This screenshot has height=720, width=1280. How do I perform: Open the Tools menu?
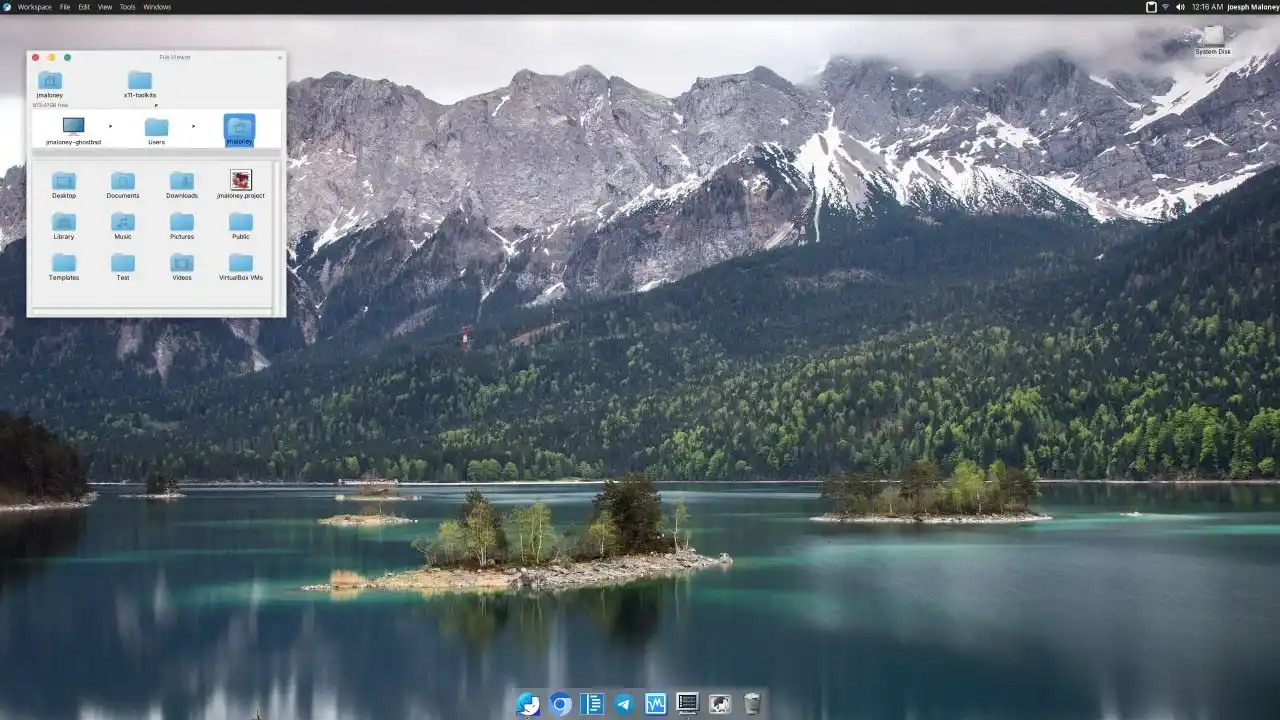click(126, 6)
